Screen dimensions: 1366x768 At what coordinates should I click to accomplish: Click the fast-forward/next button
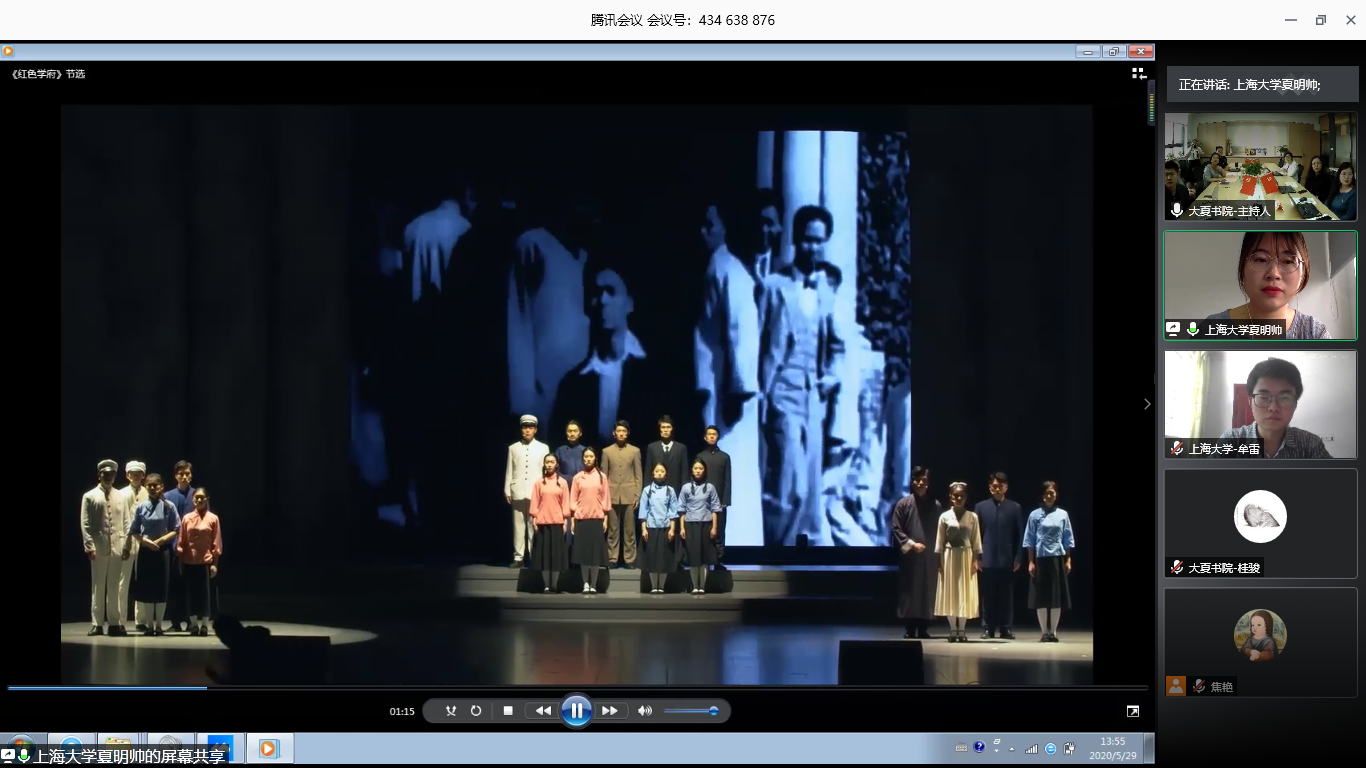609,711
